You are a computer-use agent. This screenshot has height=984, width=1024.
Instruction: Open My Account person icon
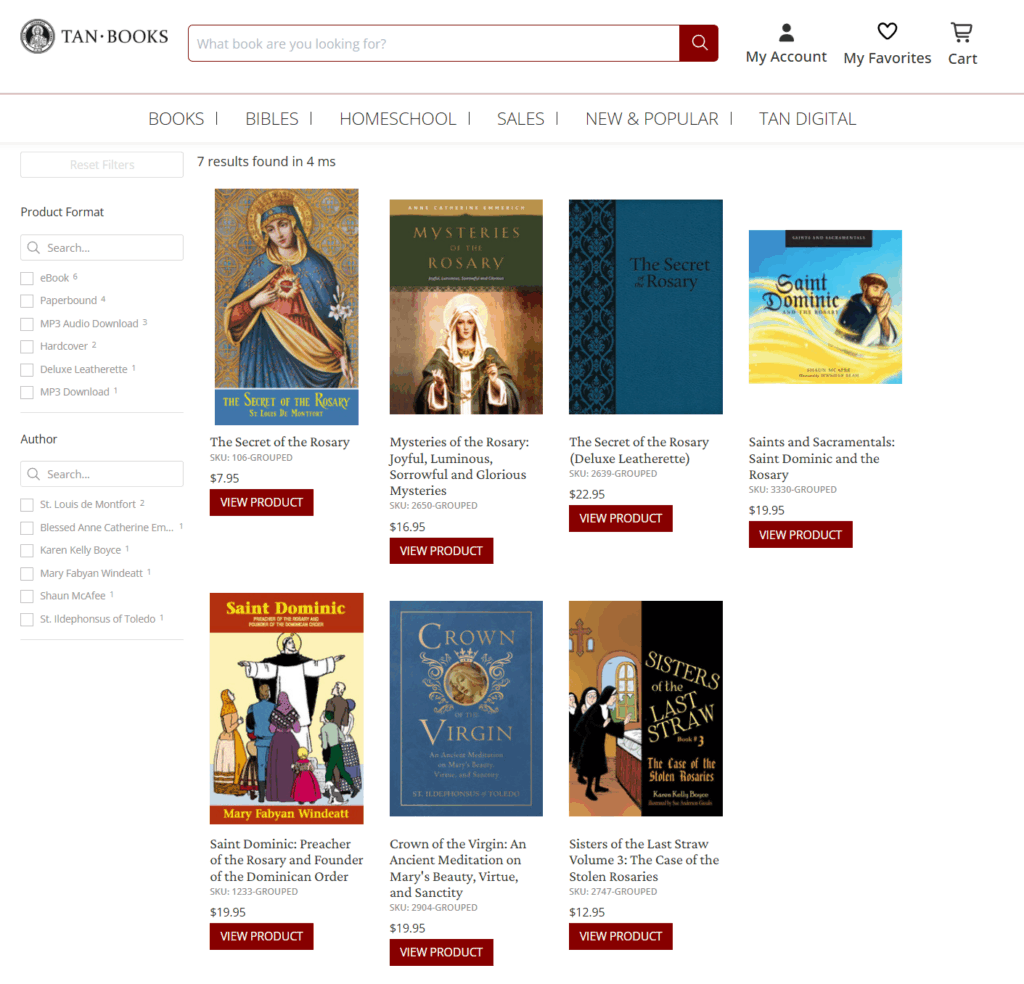point(786,32)
